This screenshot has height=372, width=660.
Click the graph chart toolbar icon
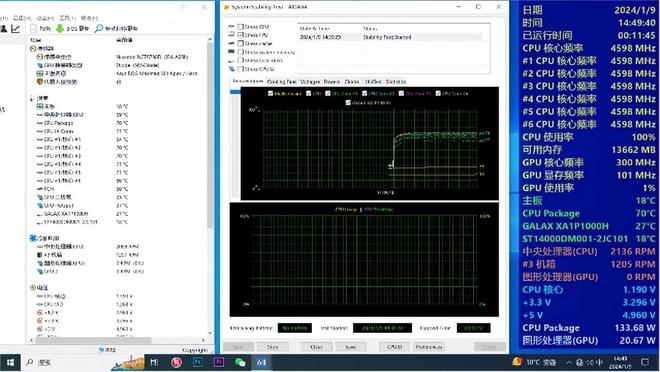point(16,28)
